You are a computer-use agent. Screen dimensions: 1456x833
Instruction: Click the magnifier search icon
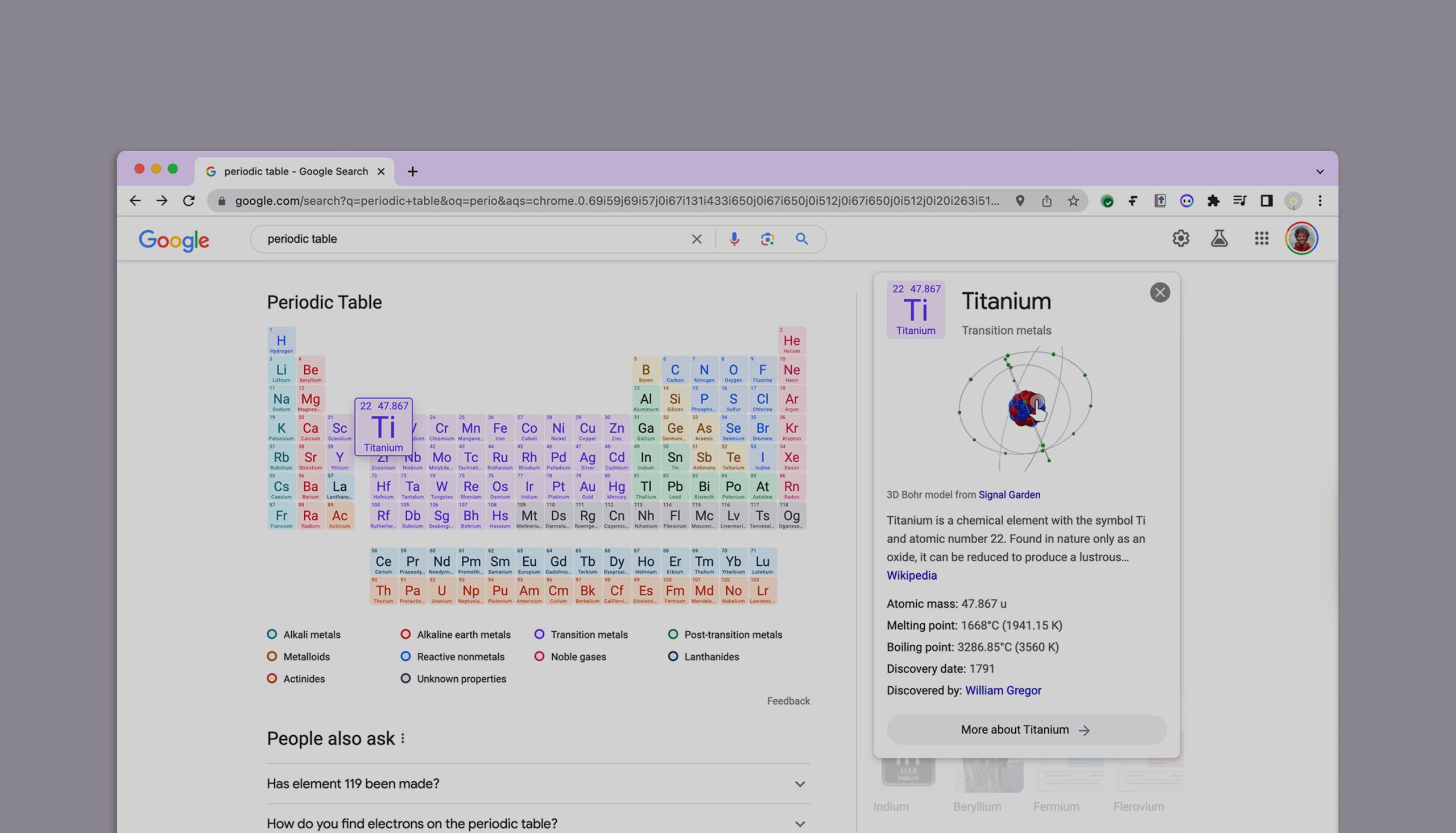click(x=801, y=239)
